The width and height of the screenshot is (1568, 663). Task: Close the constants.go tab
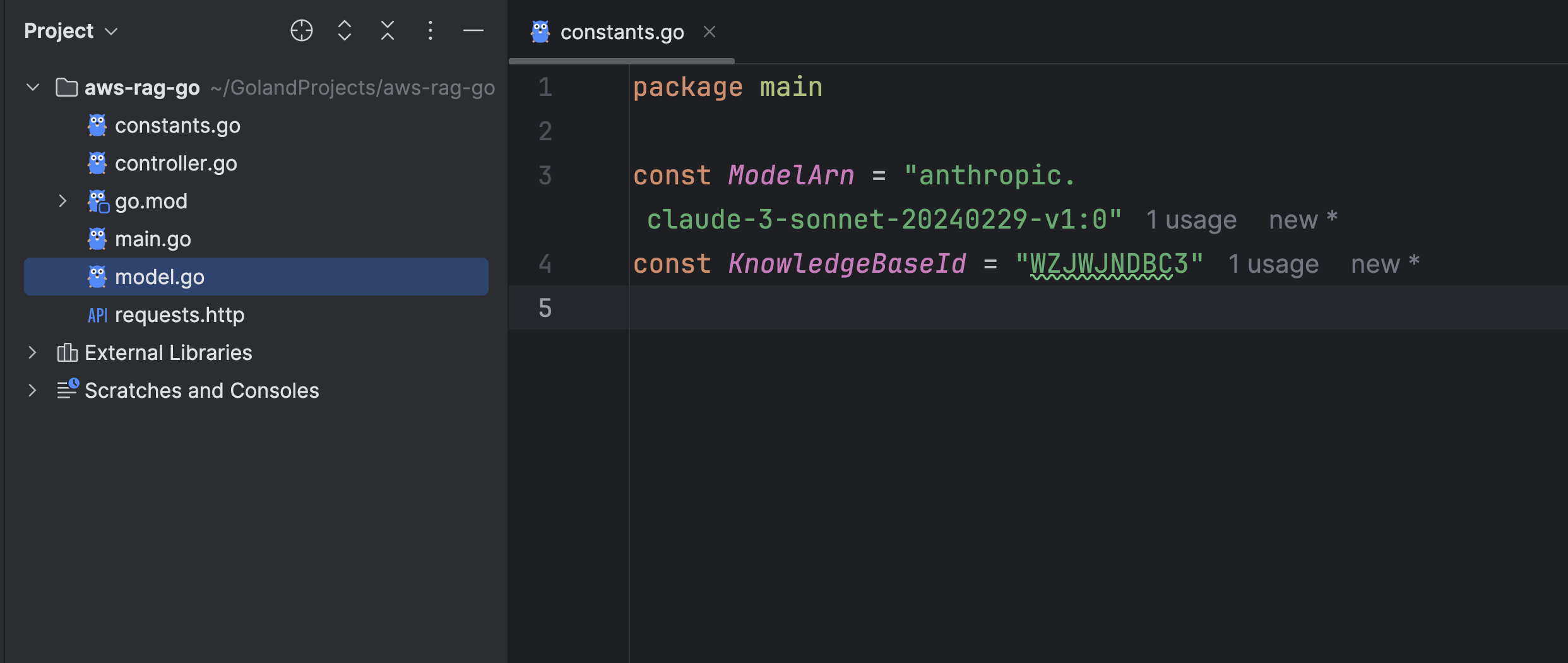[x=710, y=32]
